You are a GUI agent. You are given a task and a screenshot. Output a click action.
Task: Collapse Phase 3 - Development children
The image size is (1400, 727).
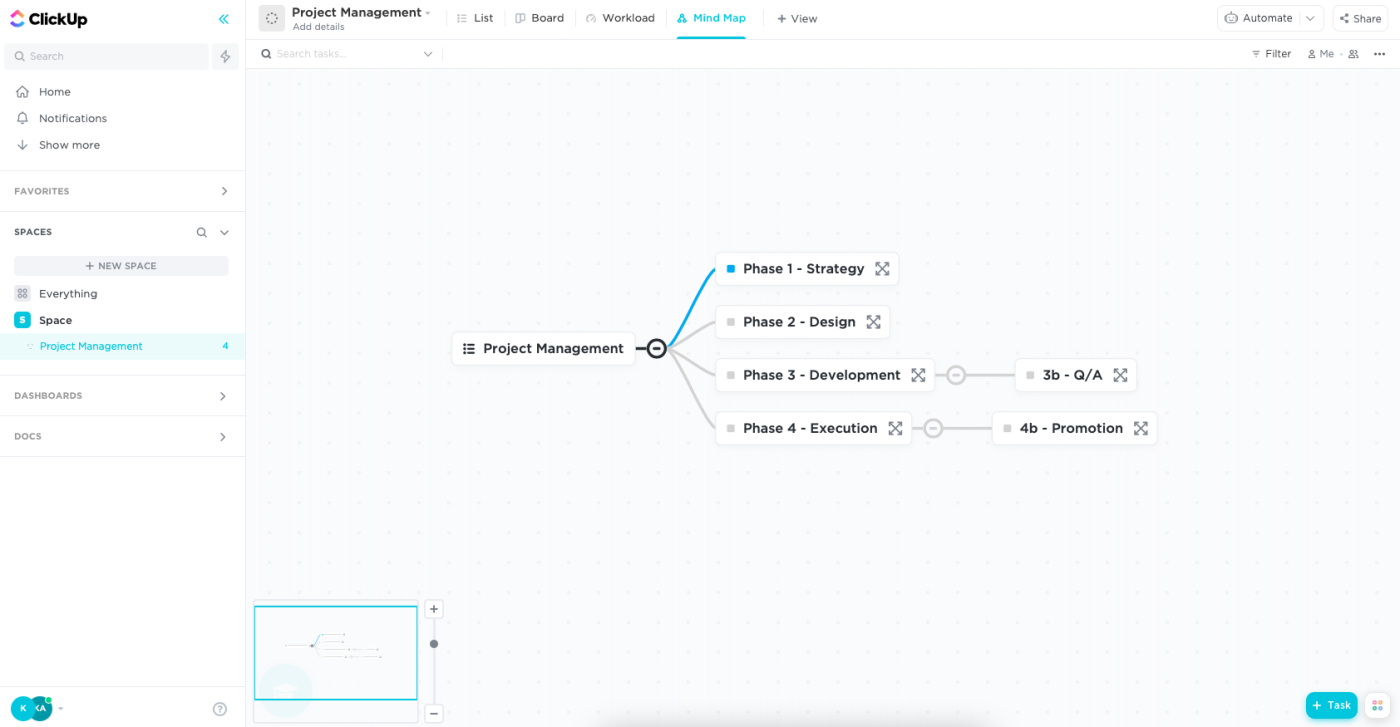(956, 375)
